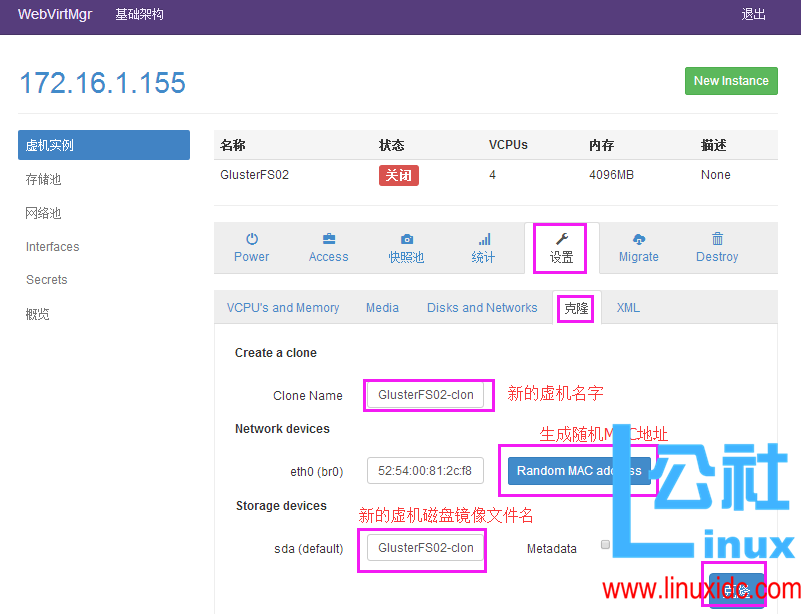Open the 统计 statistics chart icon
The height and width of the screenshot is (614, 801).
tap(483, 247)
